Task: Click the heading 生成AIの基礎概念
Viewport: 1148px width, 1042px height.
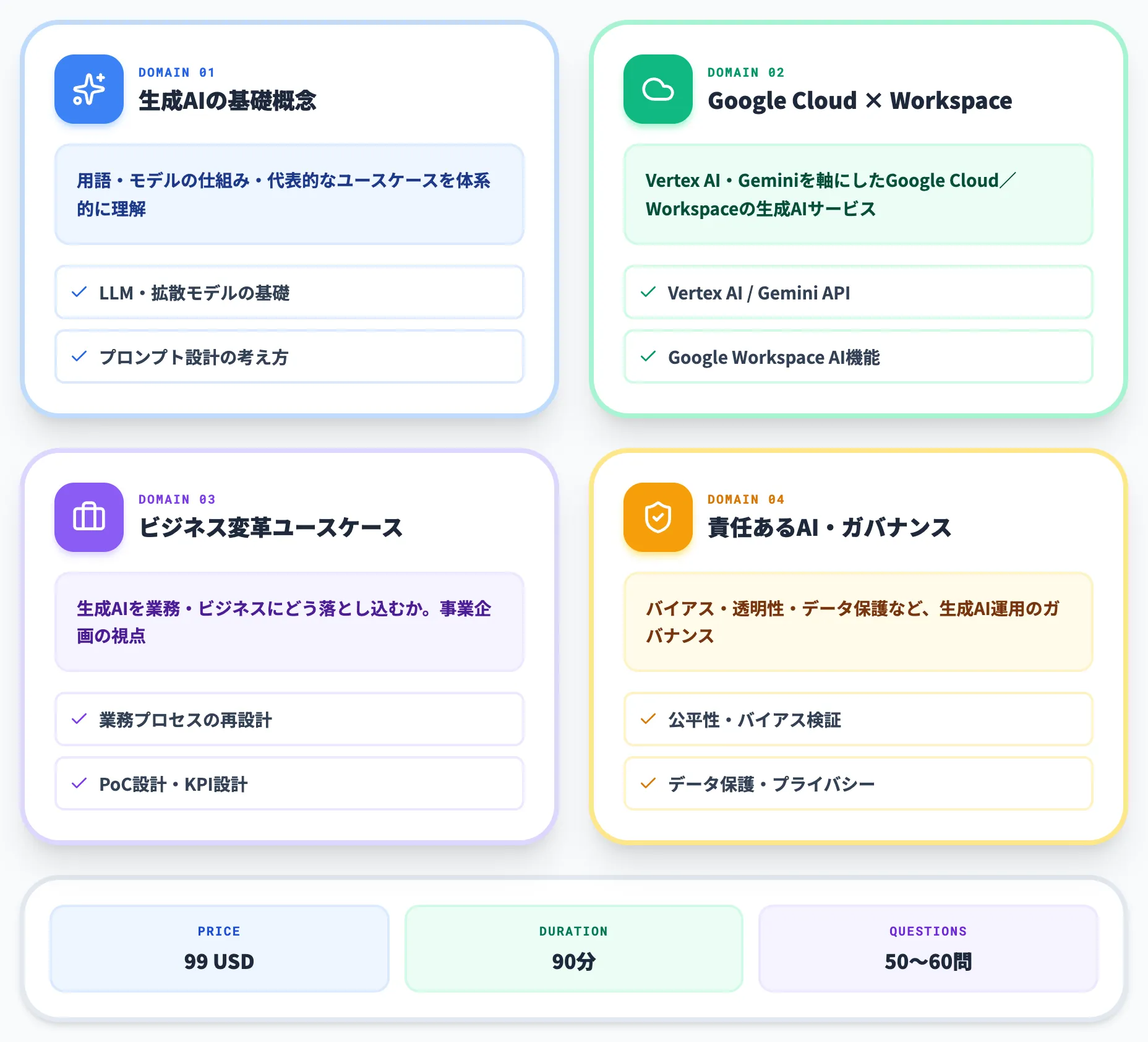Action: (228, 101)
